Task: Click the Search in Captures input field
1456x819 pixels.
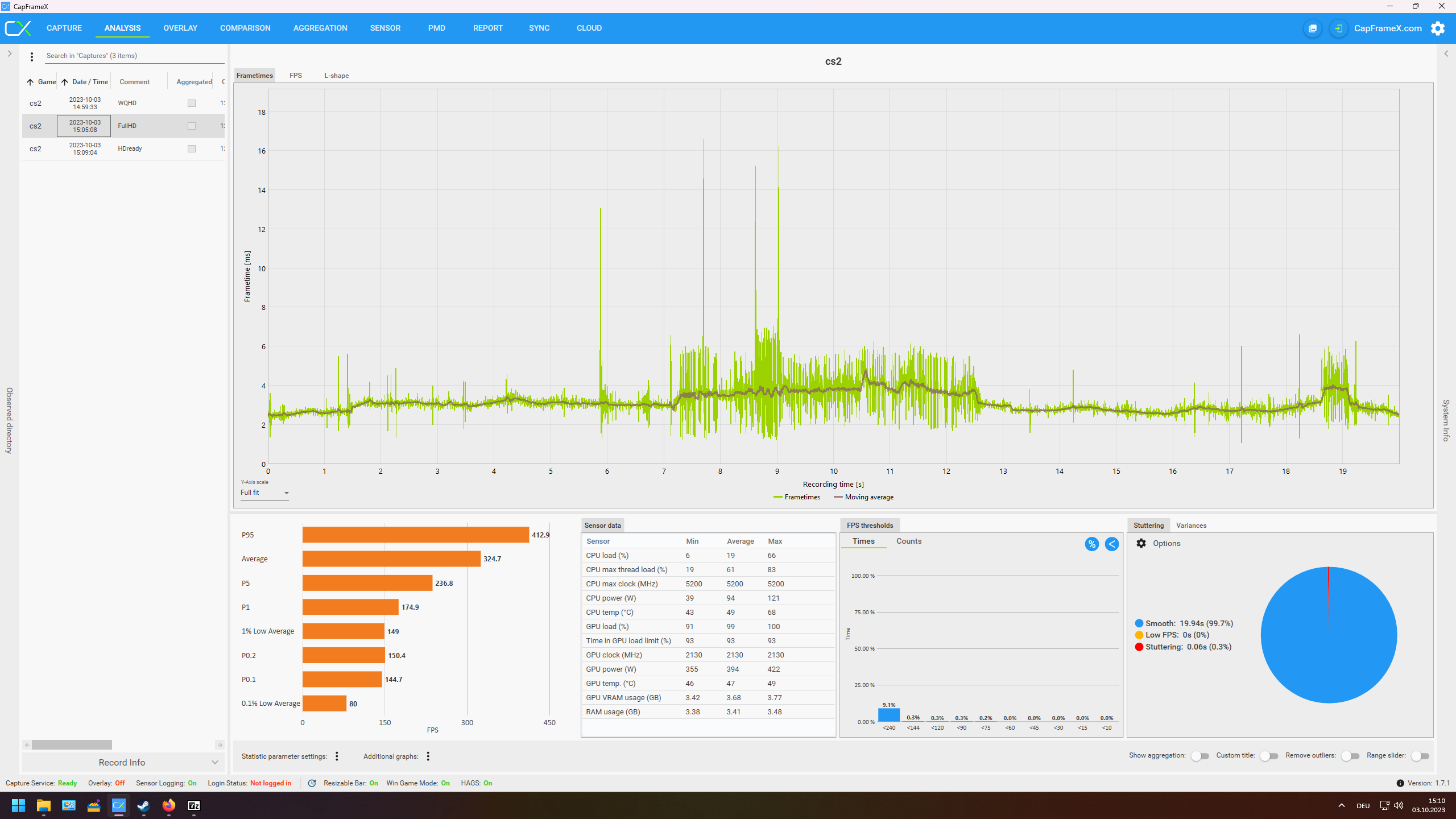Action: pyautogui.click(x=134, y=56)
